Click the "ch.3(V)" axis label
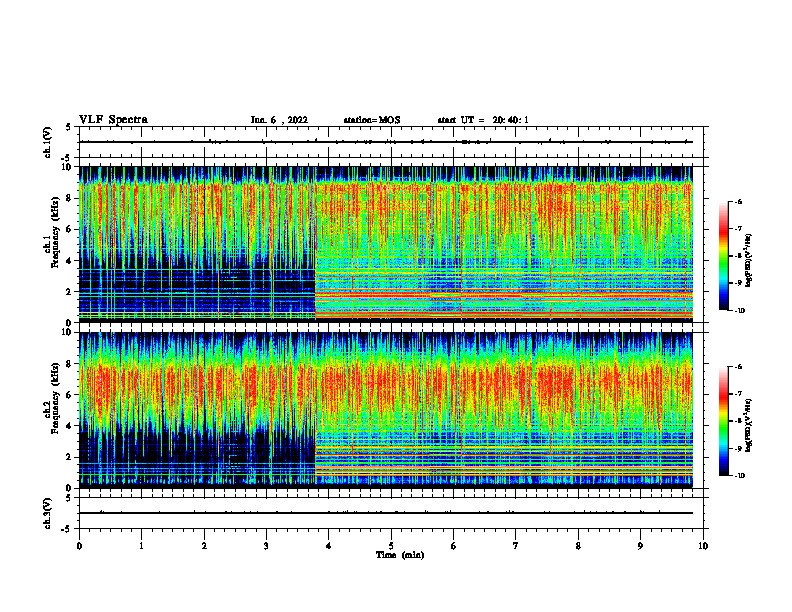 point(47,513)
